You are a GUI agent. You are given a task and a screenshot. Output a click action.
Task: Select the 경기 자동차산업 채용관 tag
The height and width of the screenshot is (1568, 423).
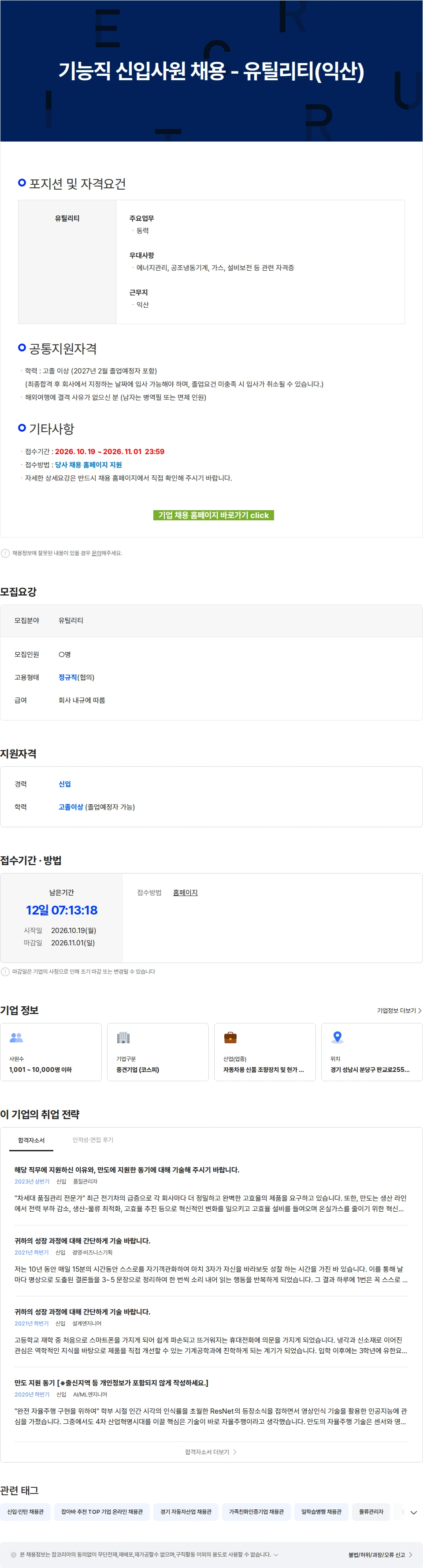(186, 1512)
